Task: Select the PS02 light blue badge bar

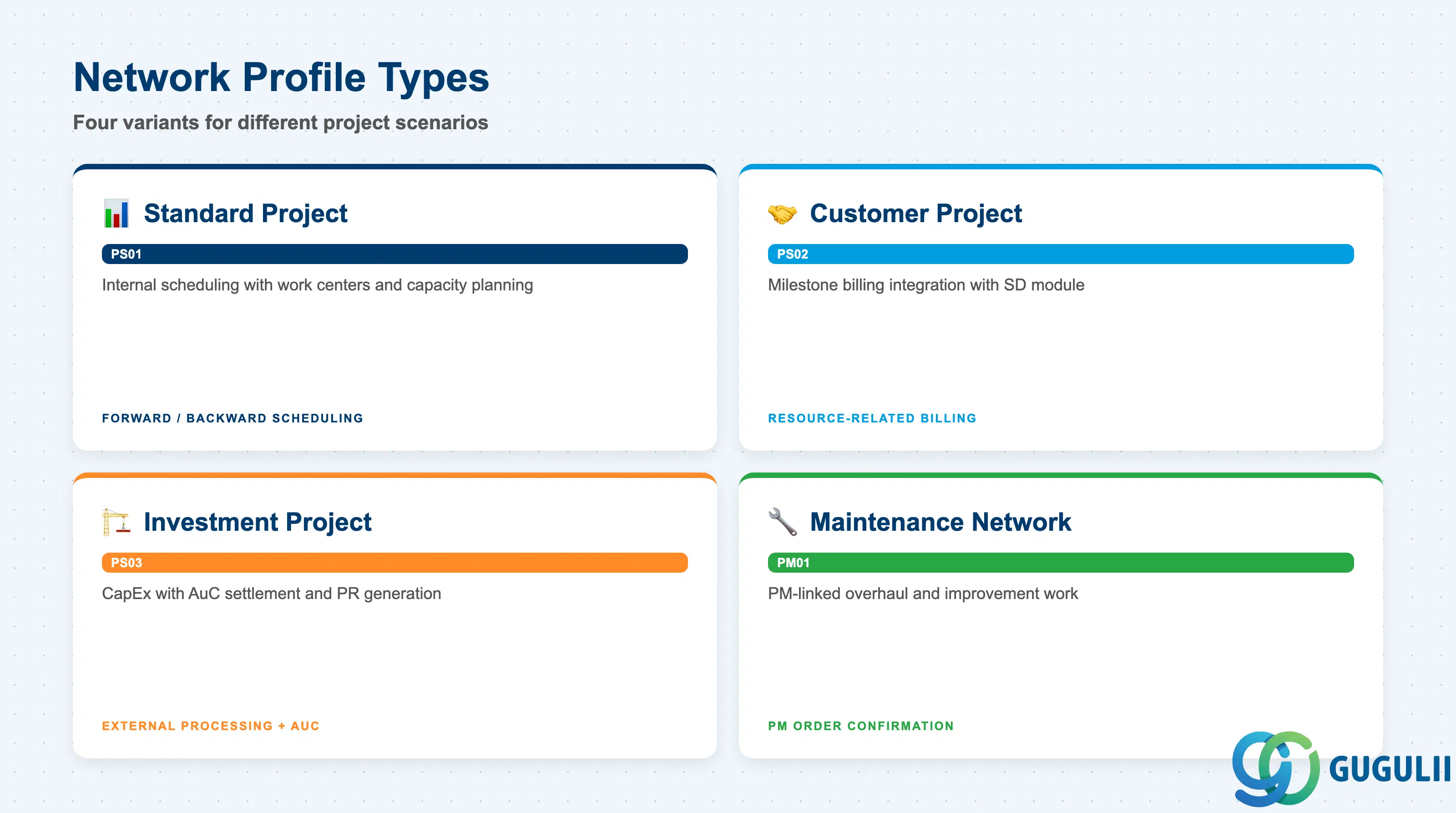Action: (x=1060, y=254)
